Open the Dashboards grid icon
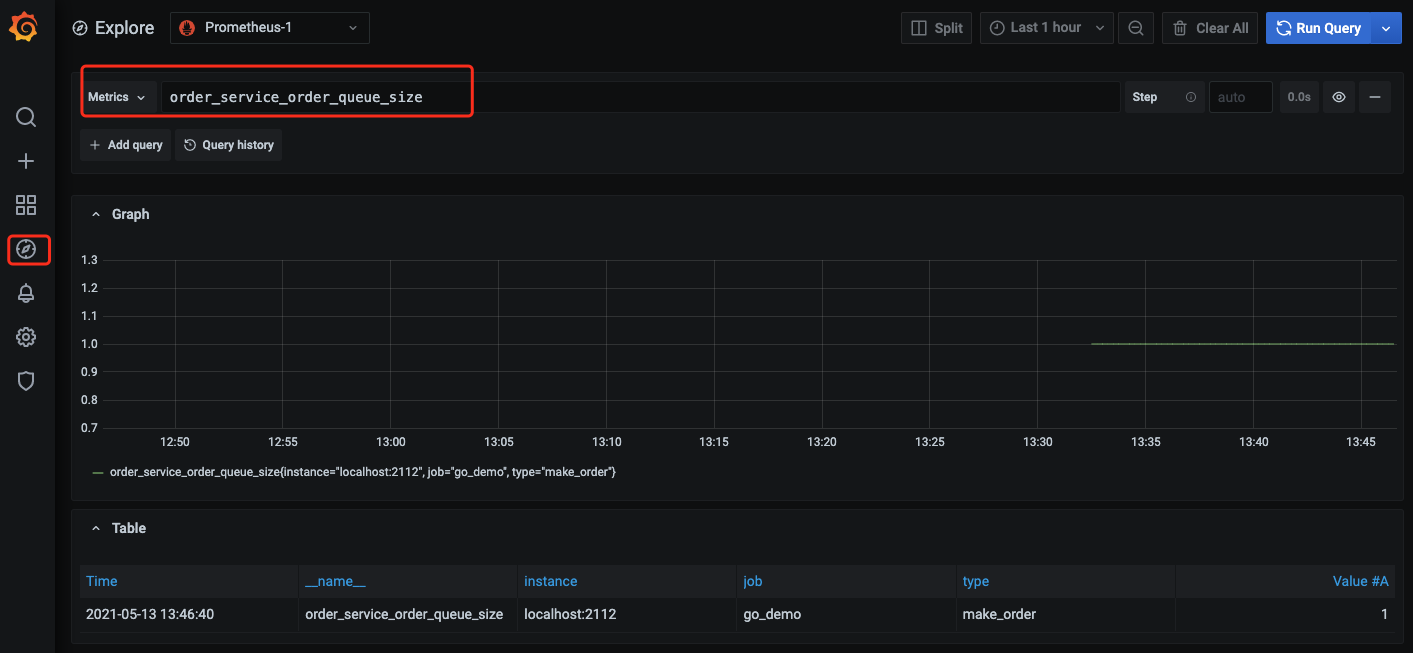1413x653 pixels. pos(26,205)
